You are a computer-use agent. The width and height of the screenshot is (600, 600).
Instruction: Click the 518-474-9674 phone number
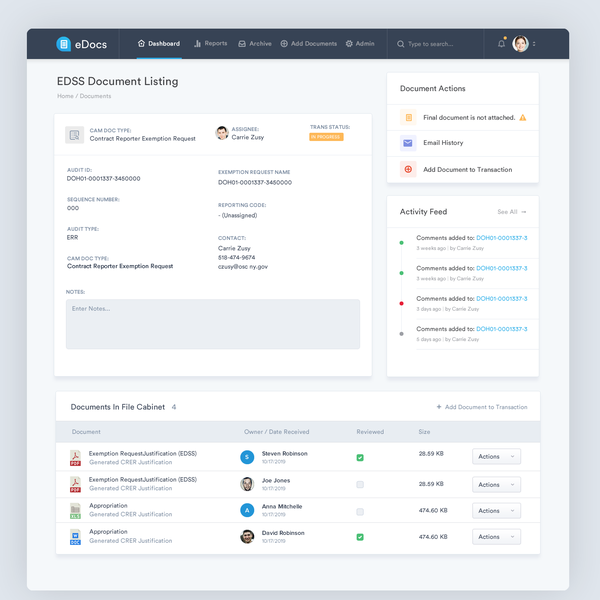point(236,258)
